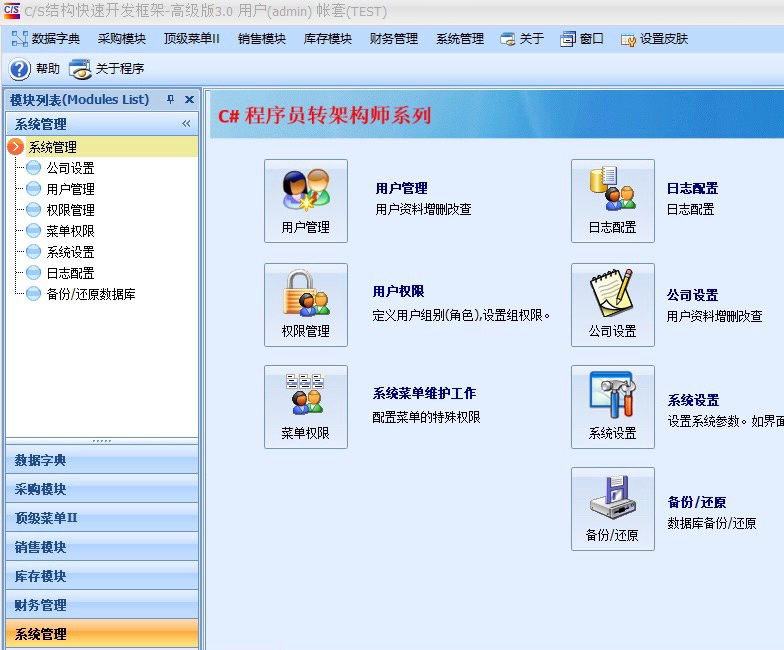This screenshot has width=784, height=650.
Task: Click the 备份/还原 bold heading link
Action: pyautogui.click(x=697, y=502)
